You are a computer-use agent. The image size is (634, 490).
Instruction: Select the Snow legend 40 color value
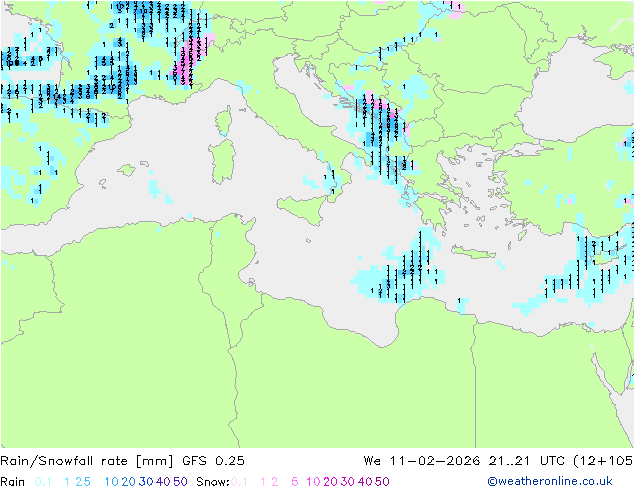pyautogui.click(x=365, y=482)
